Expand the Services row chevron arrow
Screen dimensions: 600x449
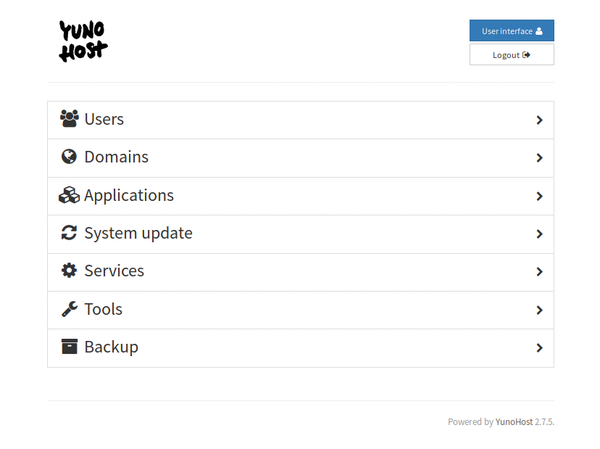pyautogui.click(x=540, y=272)
